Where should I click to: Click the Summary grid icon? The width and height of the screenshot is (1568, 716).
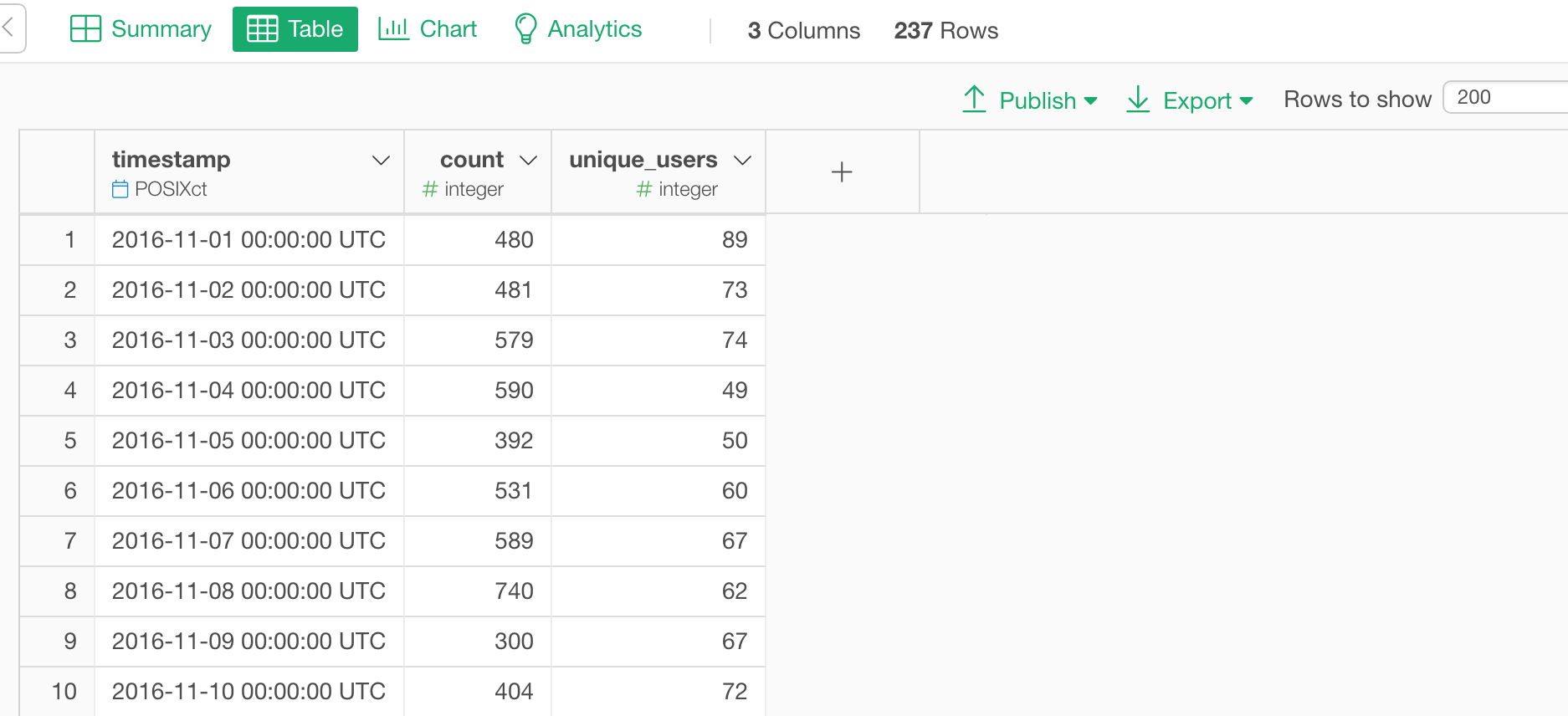[x=85, y=29]
